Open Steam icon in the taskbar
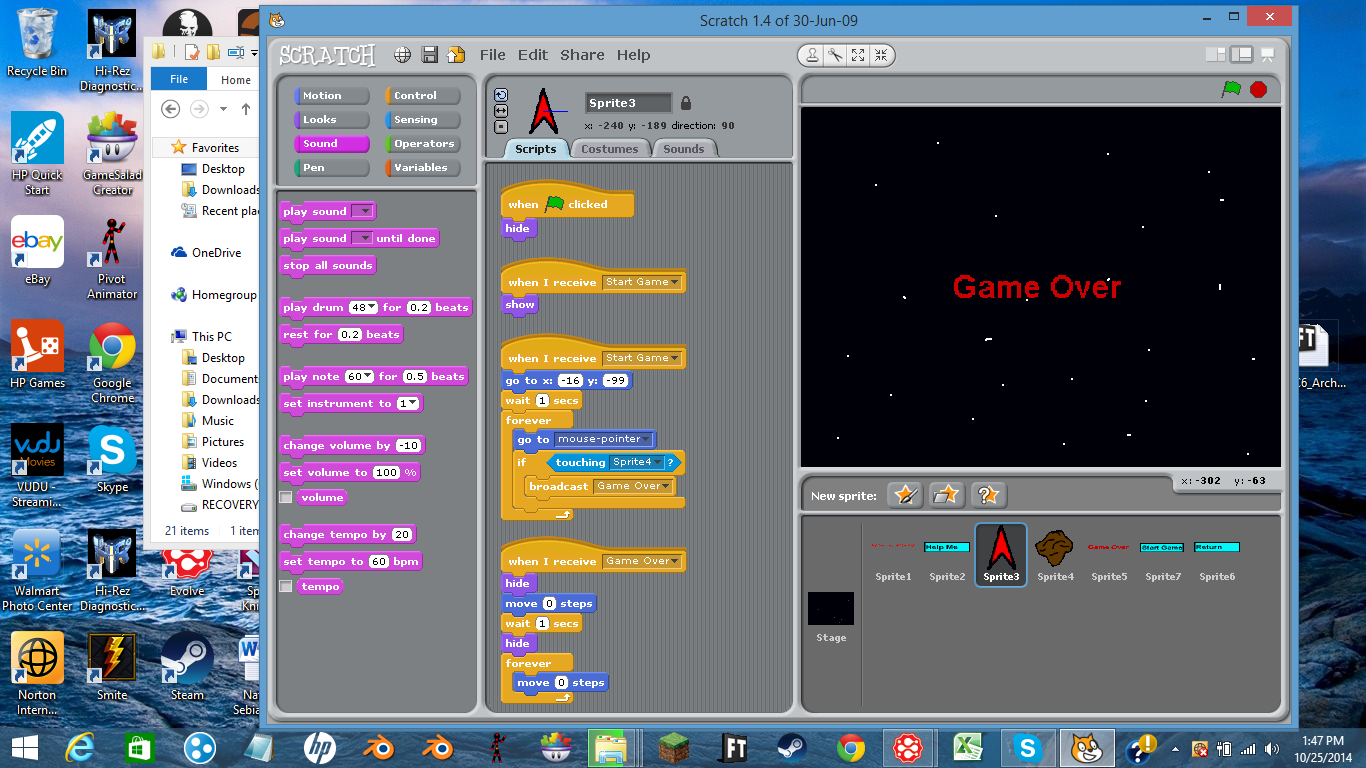This screenshot has width=1366, height=768. point(793,747)
